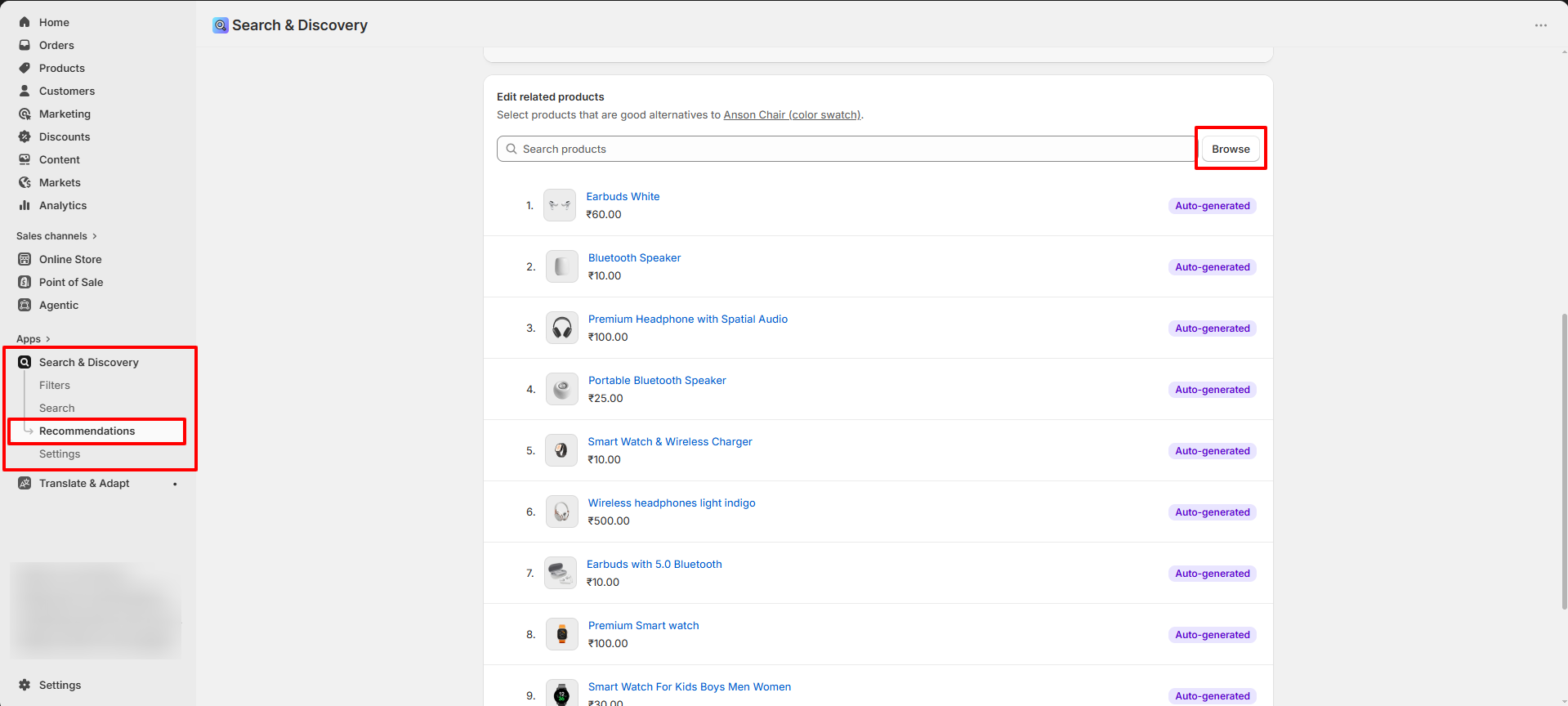Open Settings under Search & Discovery
The image size is (1568, 706).
click(x=60, y=454)
